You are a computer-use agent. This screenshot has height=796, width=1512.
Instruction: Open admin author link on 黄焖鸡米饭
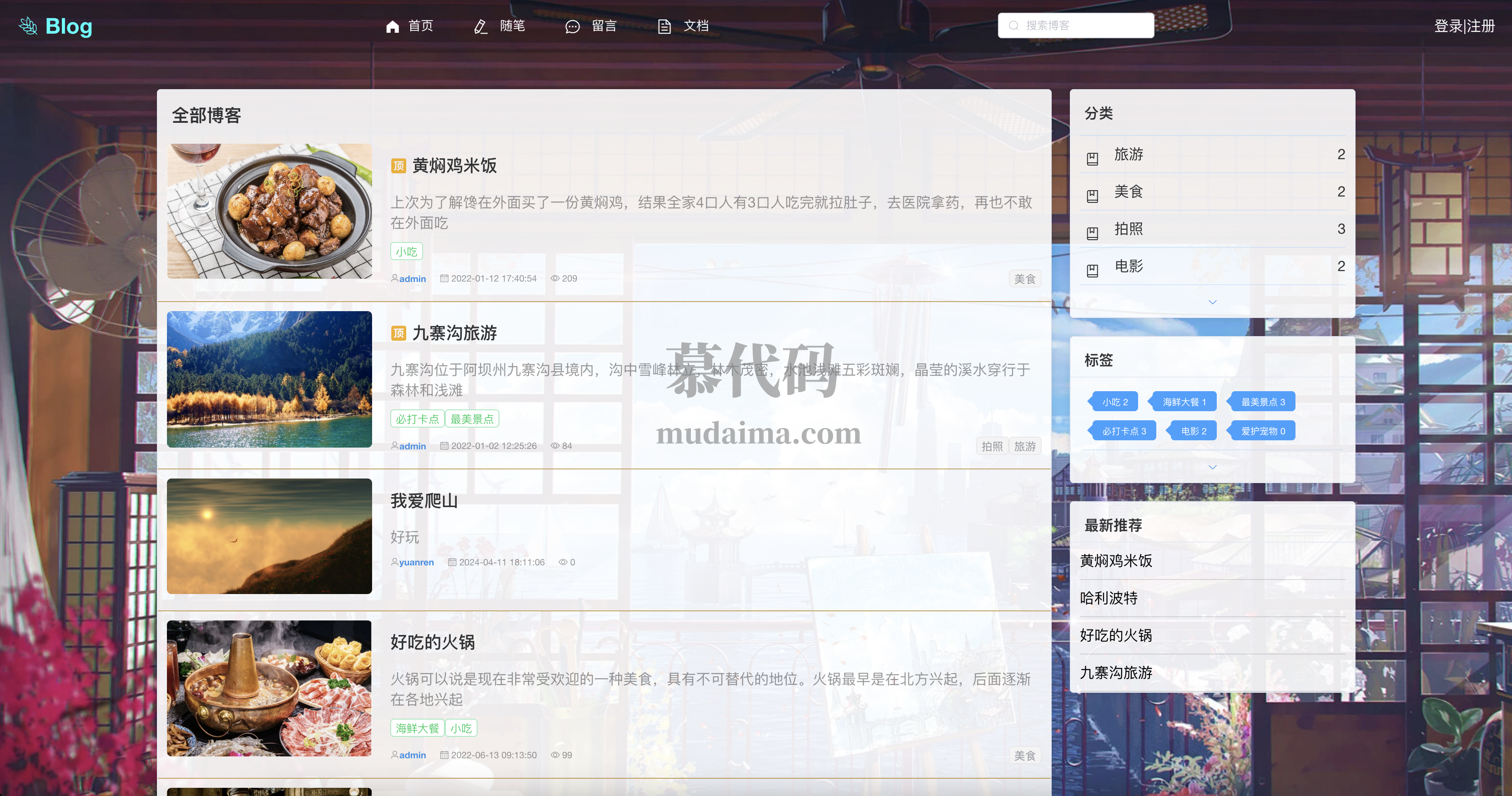(412, 279)
